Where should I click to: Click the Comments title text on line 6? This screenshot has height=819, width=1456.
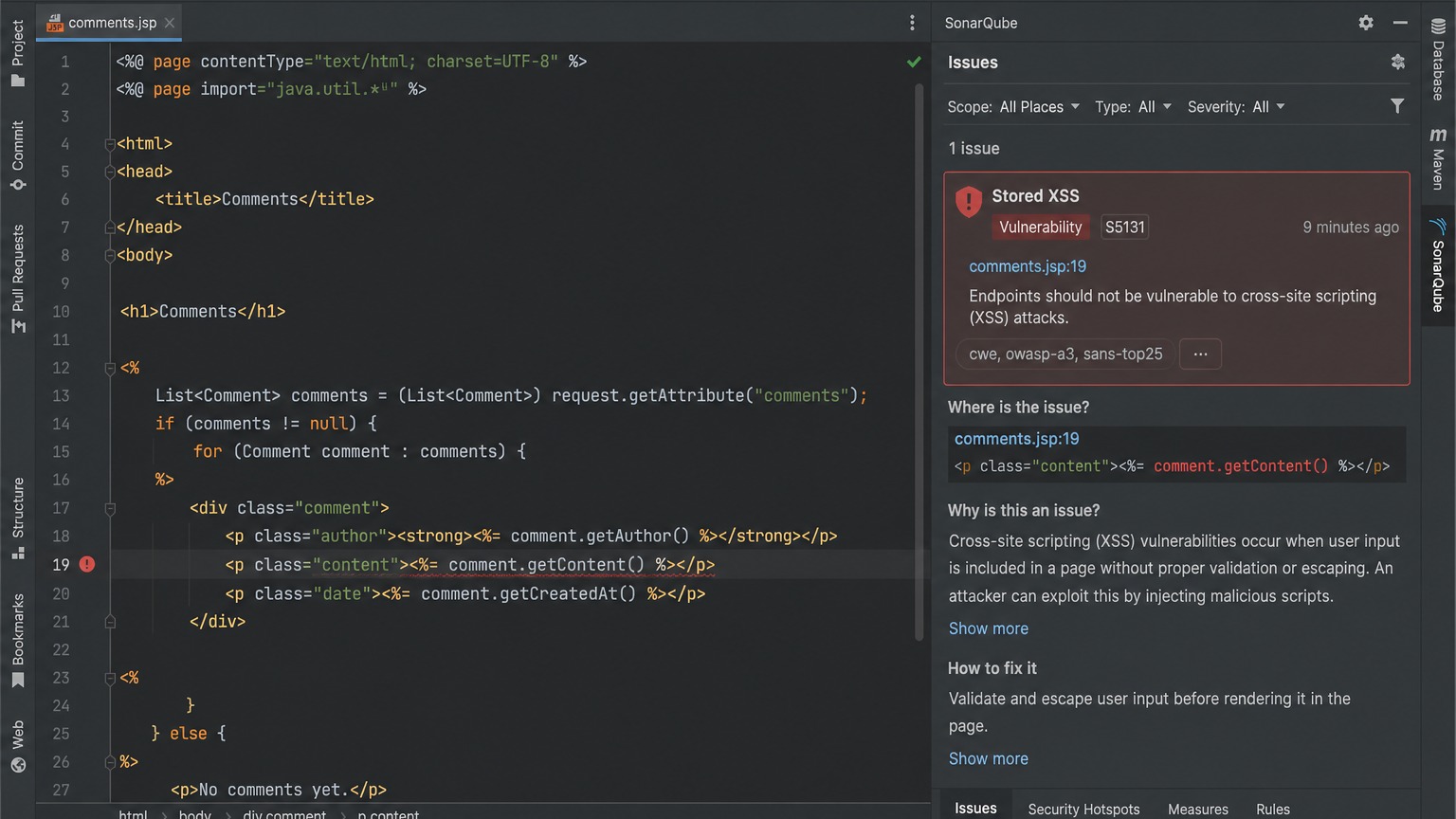260,199
